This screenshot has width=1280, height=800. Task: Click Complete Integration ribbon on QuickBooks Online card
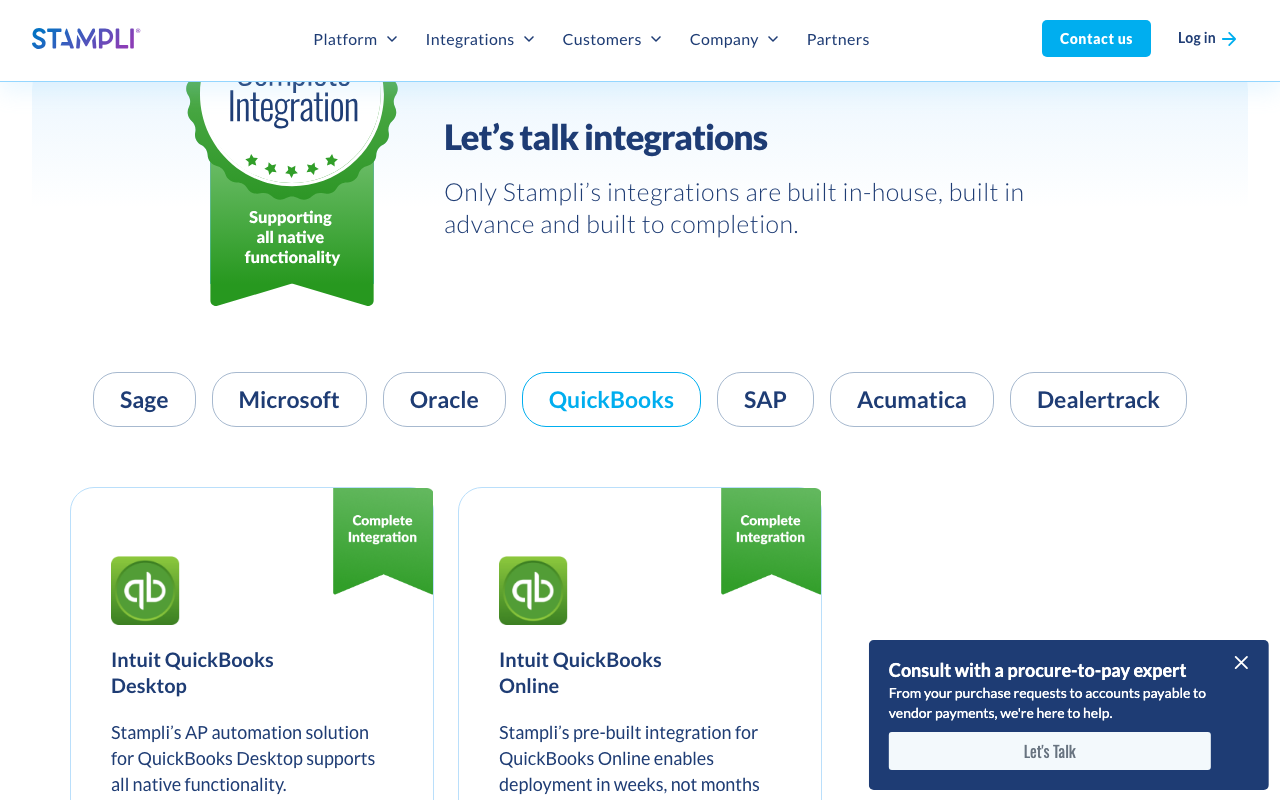(771, 540)
